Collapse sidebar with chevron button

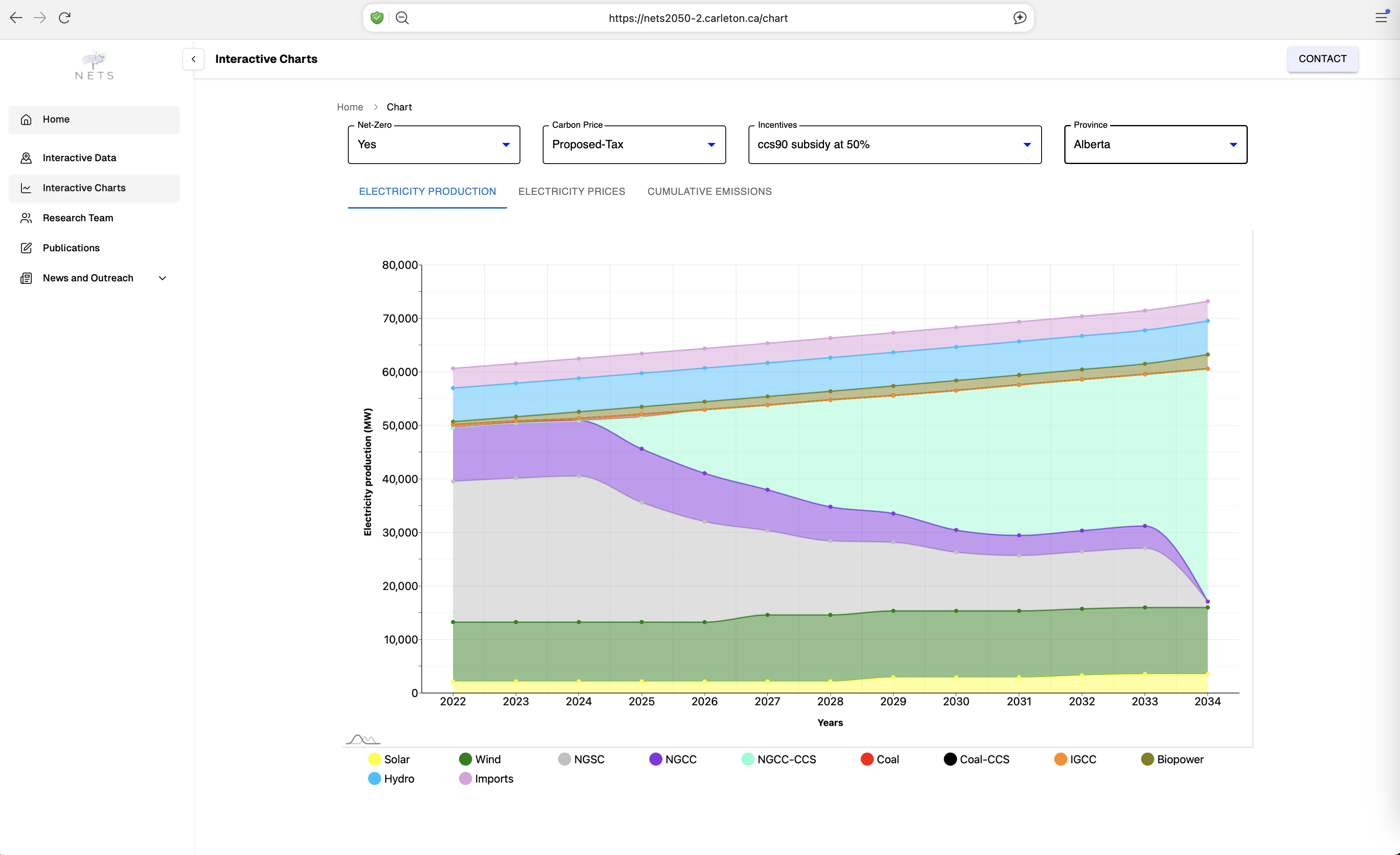click(193, 59)
